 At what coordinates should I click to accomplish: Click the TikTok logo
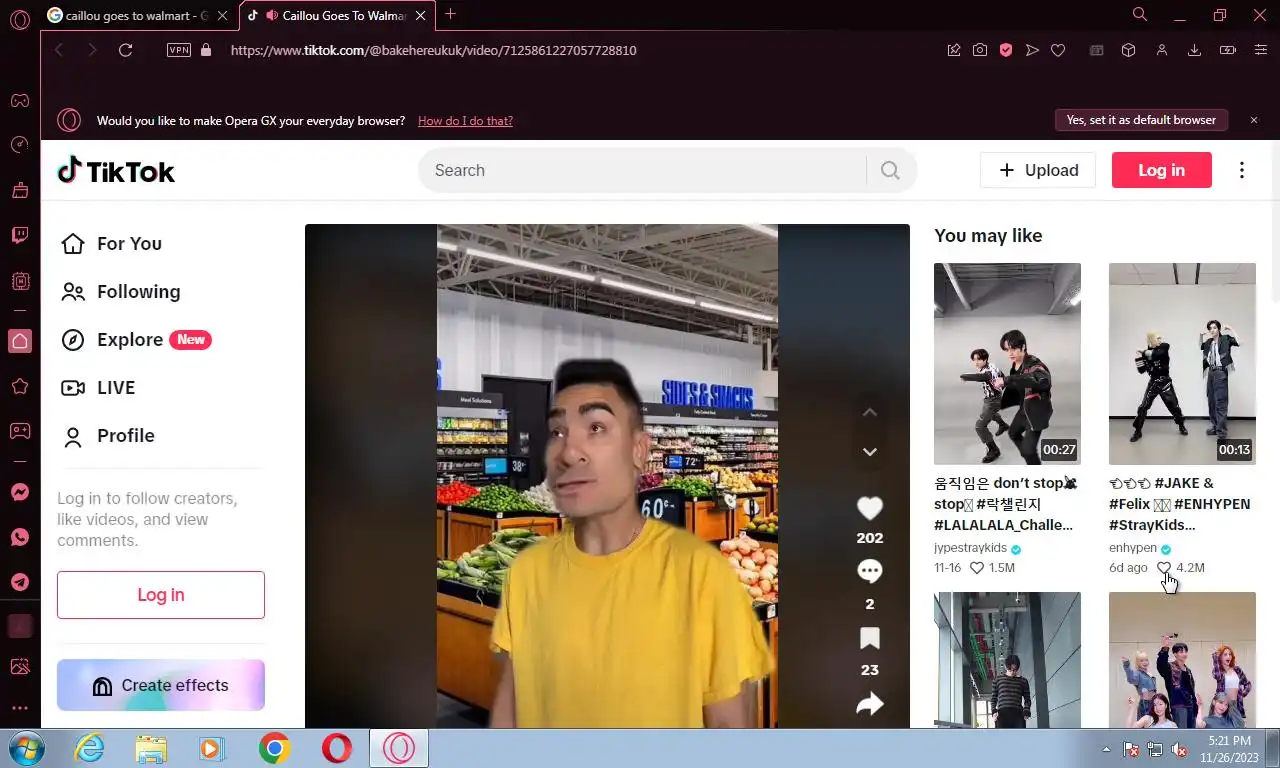point(116,171)
